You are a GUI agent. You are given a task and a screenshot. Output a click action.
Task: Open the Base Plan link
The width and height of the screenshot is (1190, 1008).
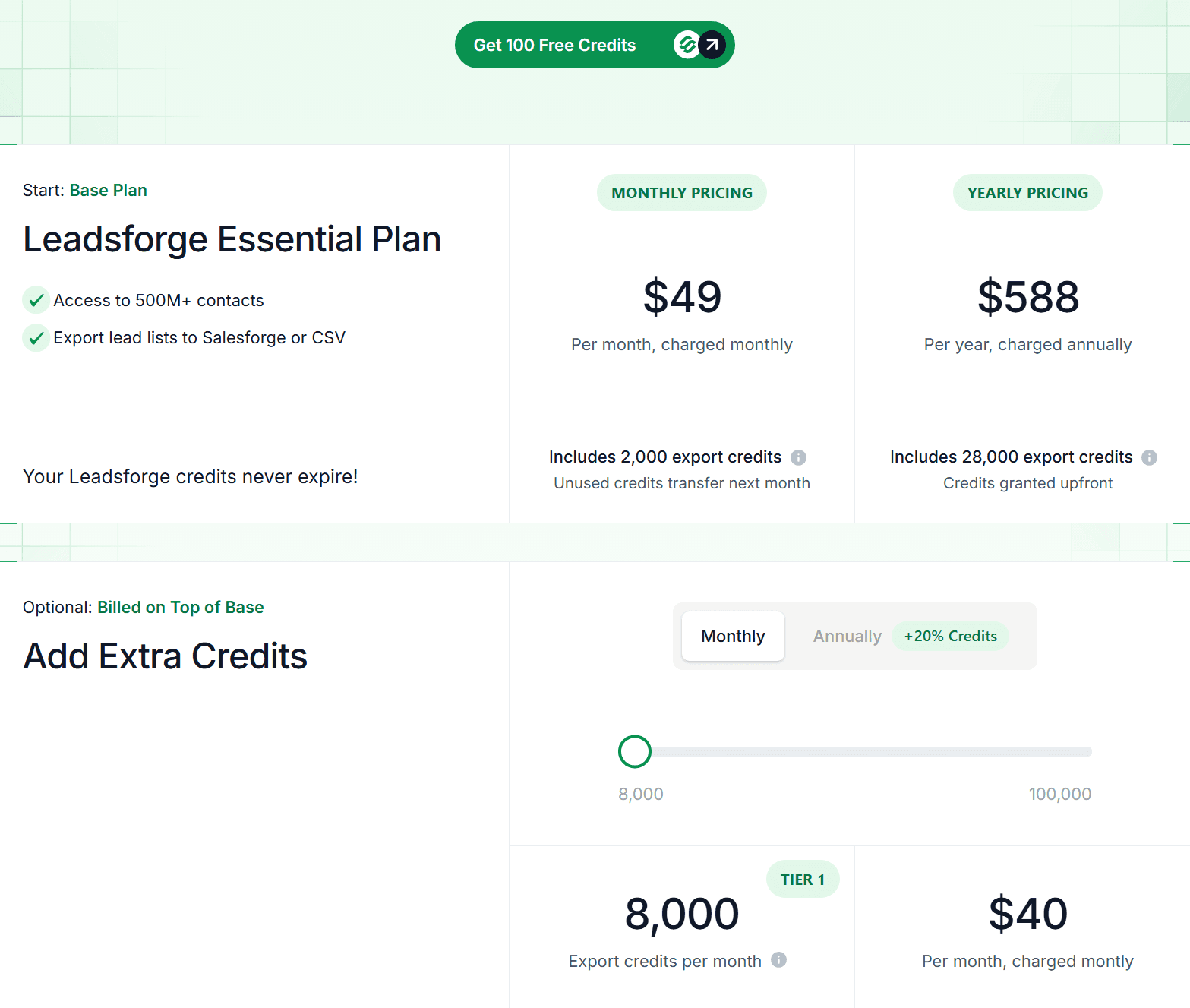coord(108,190)
